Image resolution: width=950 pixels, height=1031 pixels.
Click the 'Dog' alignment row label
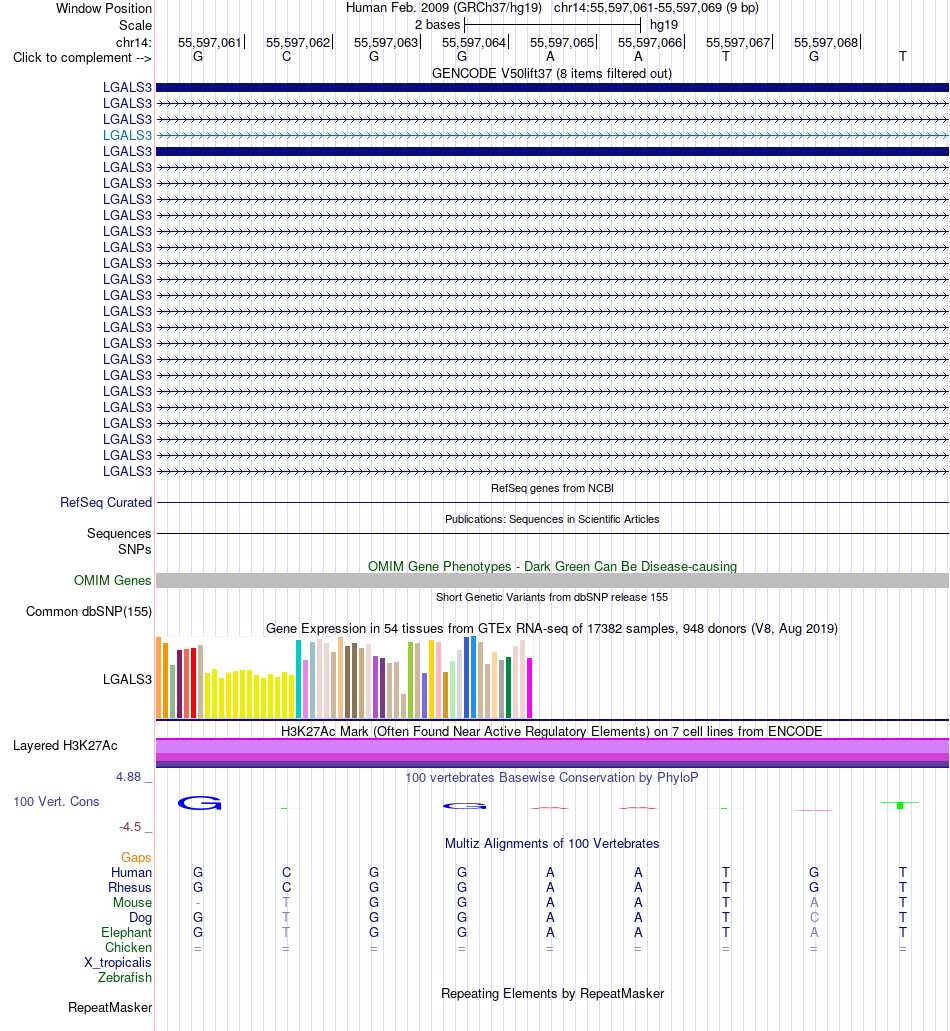140,918
